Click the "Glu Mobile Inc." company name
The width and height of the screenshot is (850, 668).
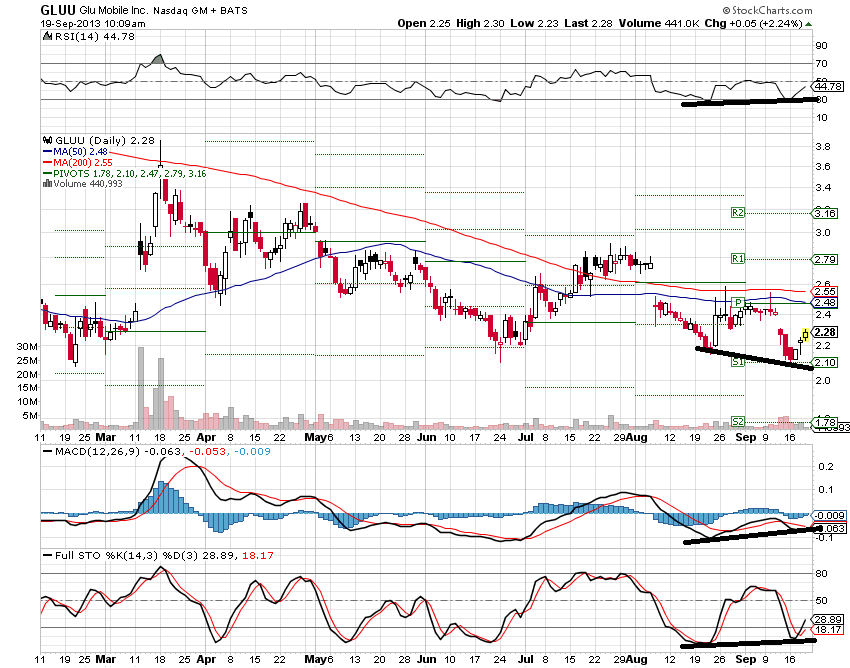114,10
